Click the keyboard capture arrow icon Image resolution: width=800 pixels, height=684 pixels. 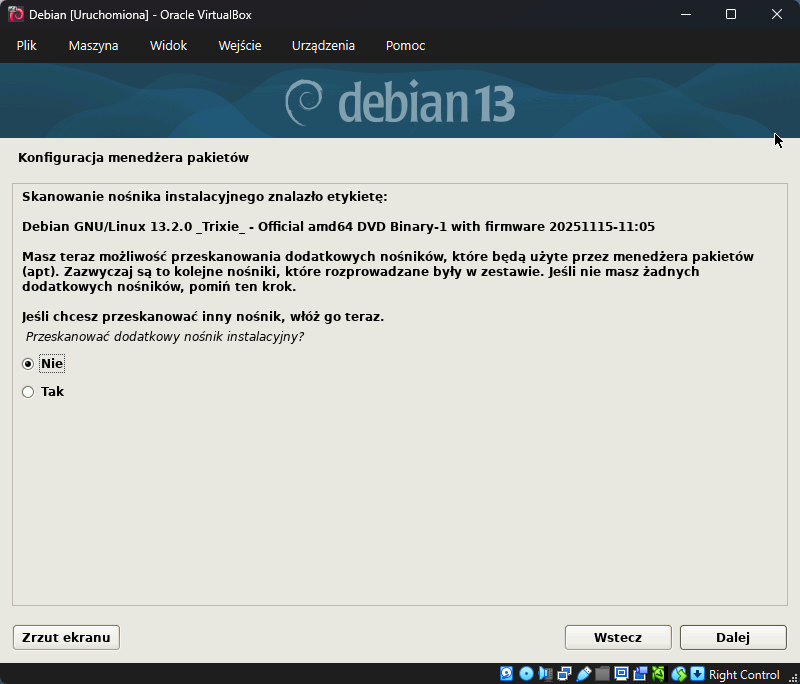(x=697, y=674)
